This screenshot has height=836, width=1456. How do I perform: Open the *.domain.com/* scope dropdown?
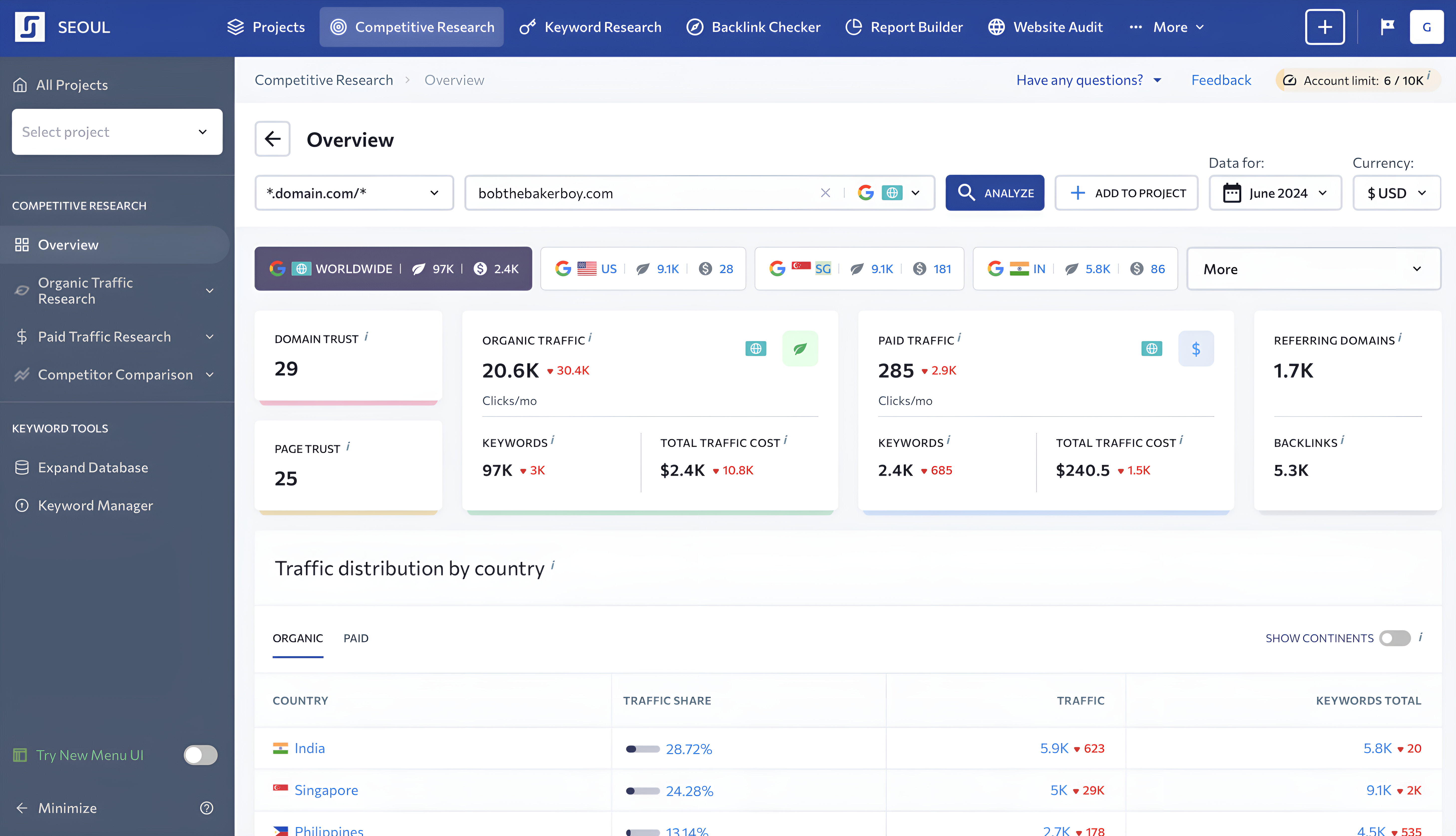pos(354,193)
